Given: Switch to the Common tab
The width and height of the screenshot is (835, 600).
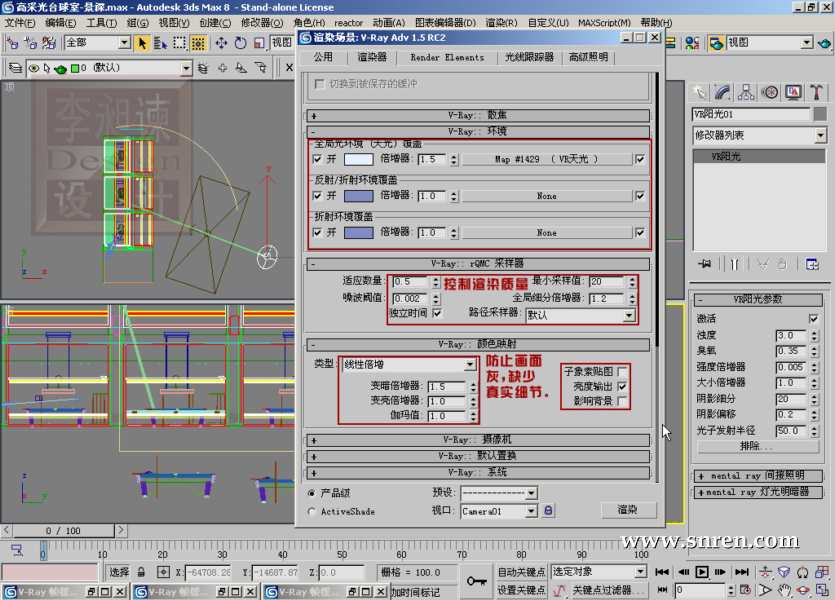Looking at the screenshot, I should [323, 57].
